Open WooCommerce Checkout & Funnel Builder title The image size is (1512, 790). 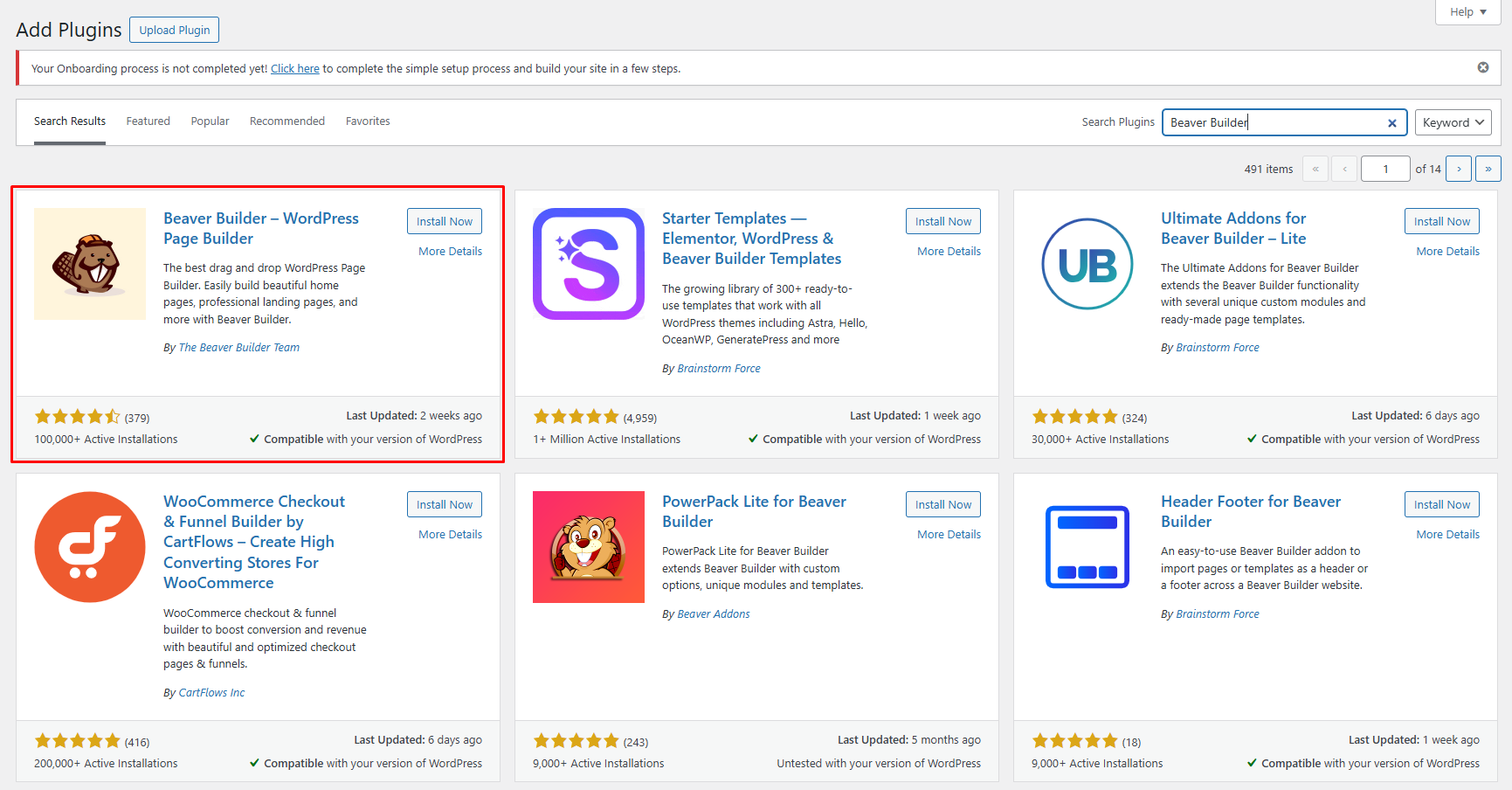point(254,542)
